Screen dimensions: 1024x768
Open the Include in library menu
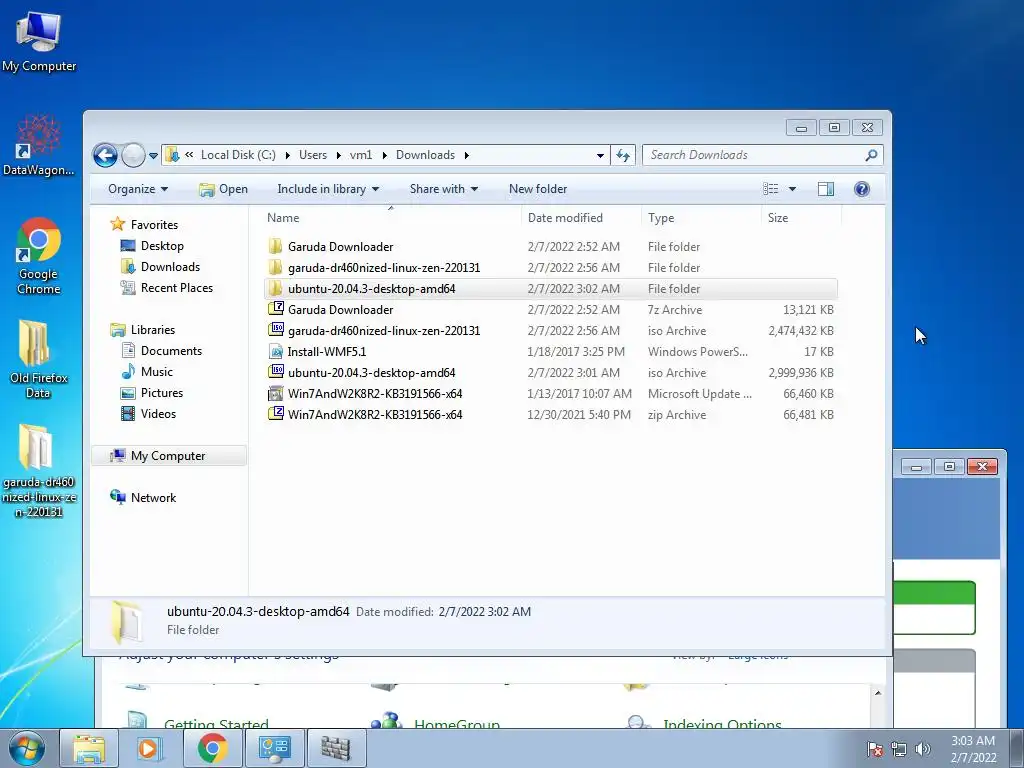(x=328, y=189)
